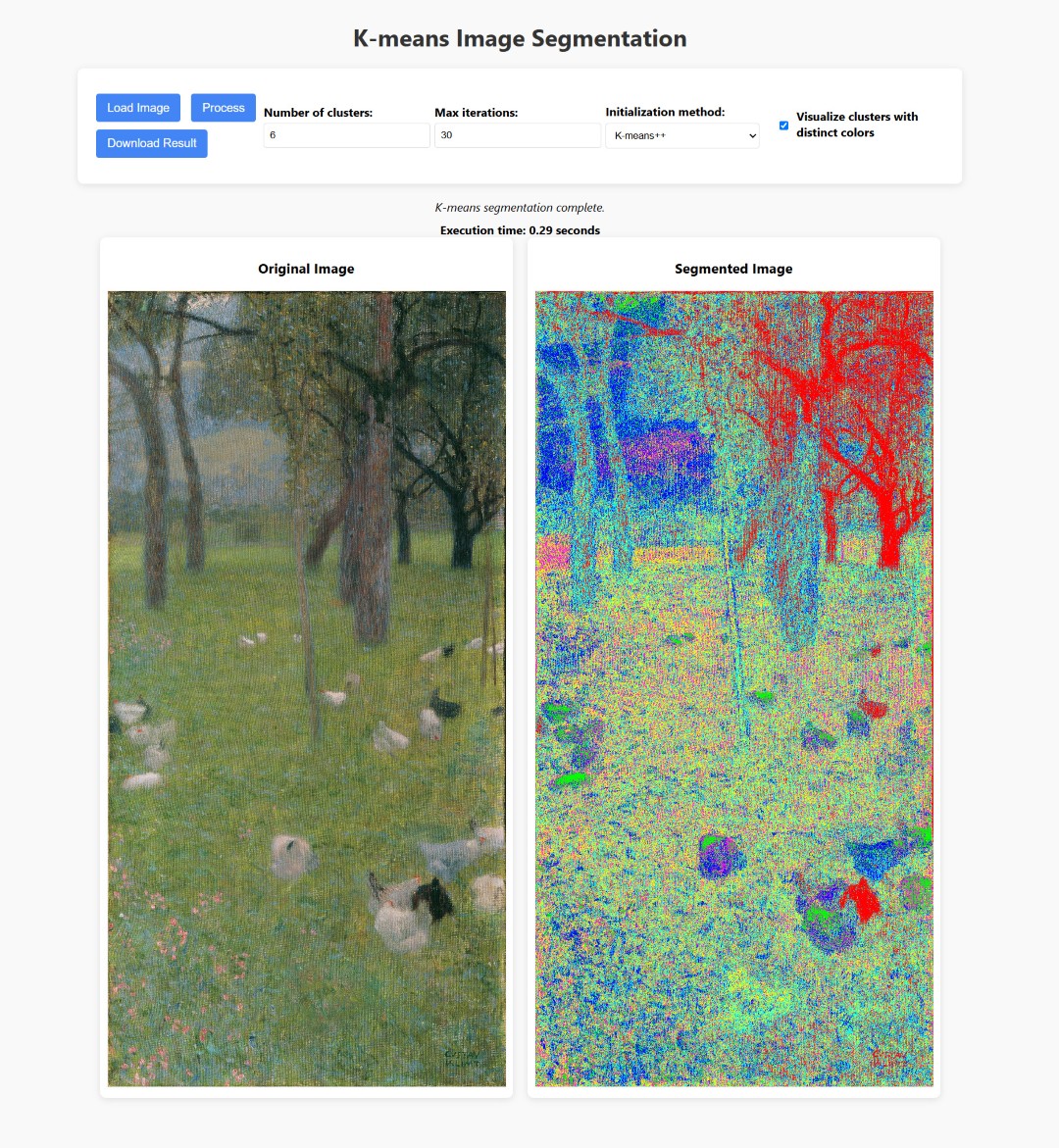
Task: Click the Segmented Image heading
Action: (x=733, y=269)
